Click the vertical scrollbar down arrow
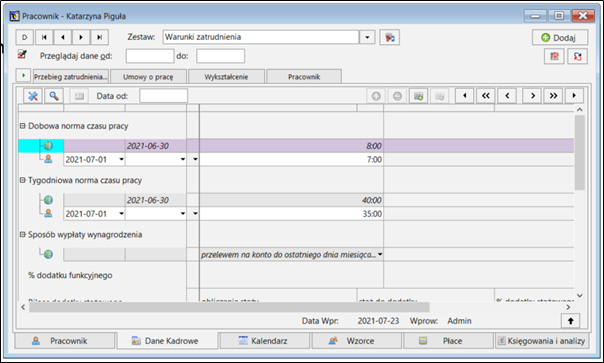 [579, 296]
